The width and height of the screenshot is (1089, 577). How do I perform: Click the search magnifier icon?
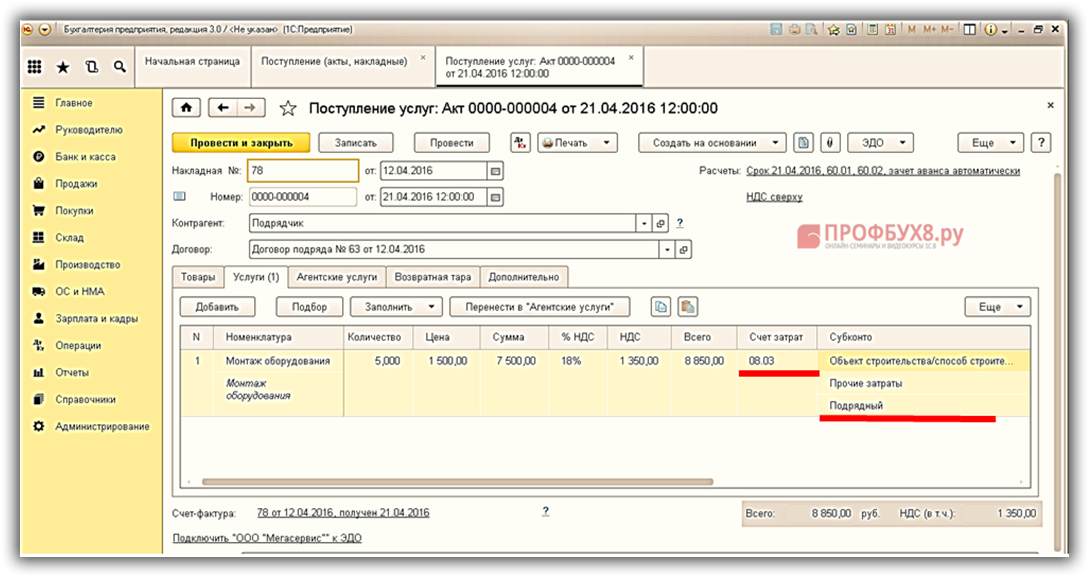120,67
